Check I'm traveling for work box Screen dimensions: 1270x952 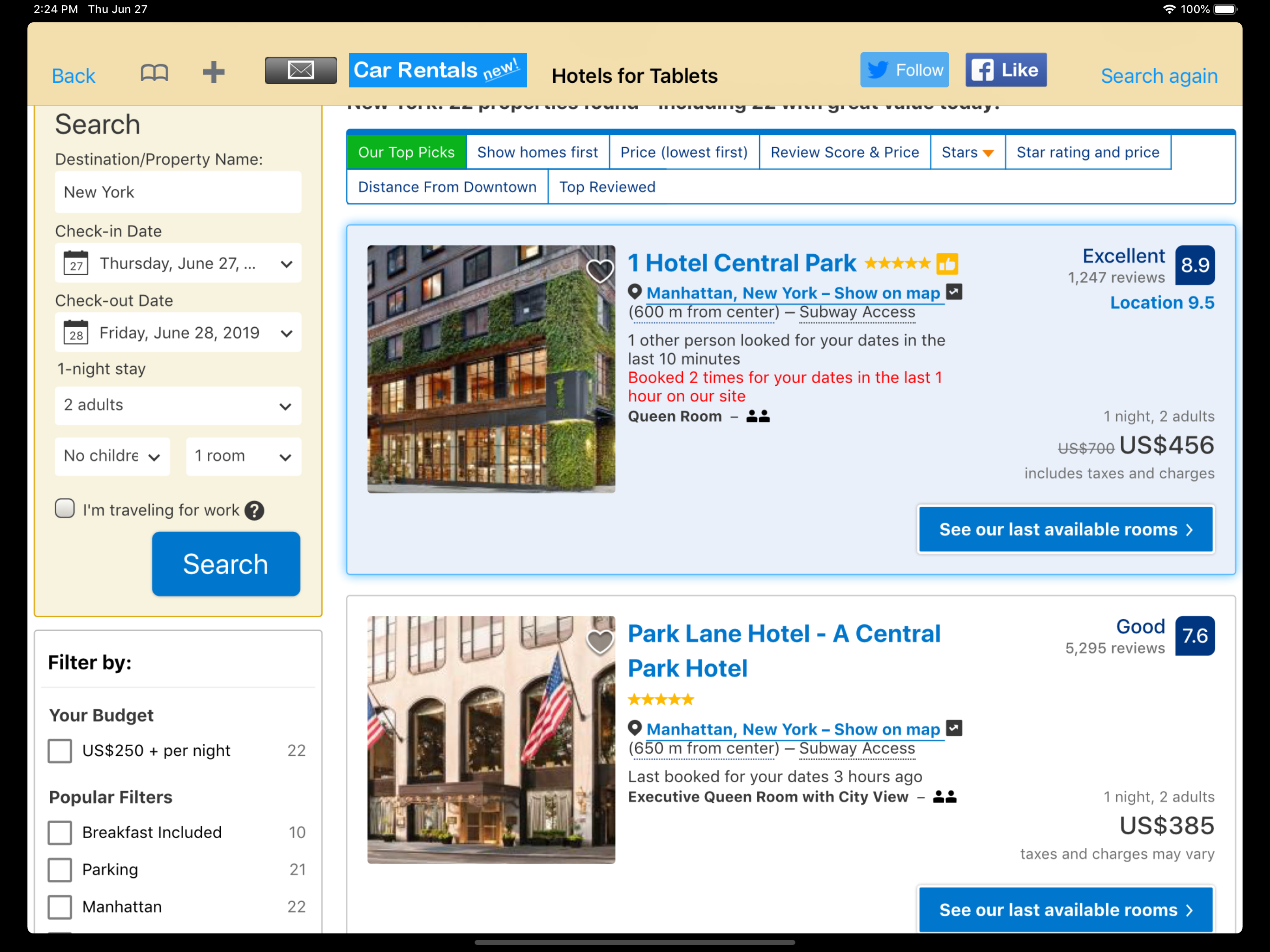65,509
